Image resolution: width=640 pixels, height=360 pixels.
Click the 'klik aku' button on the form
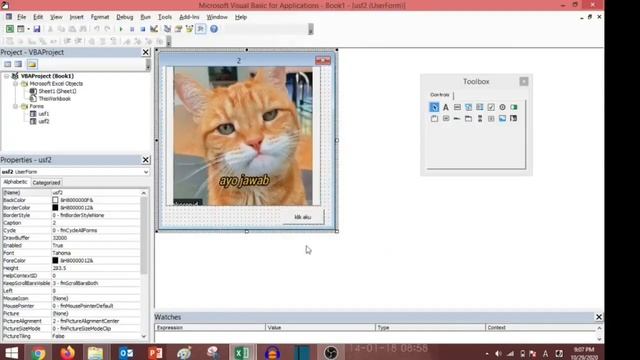[x=303, y=217]
